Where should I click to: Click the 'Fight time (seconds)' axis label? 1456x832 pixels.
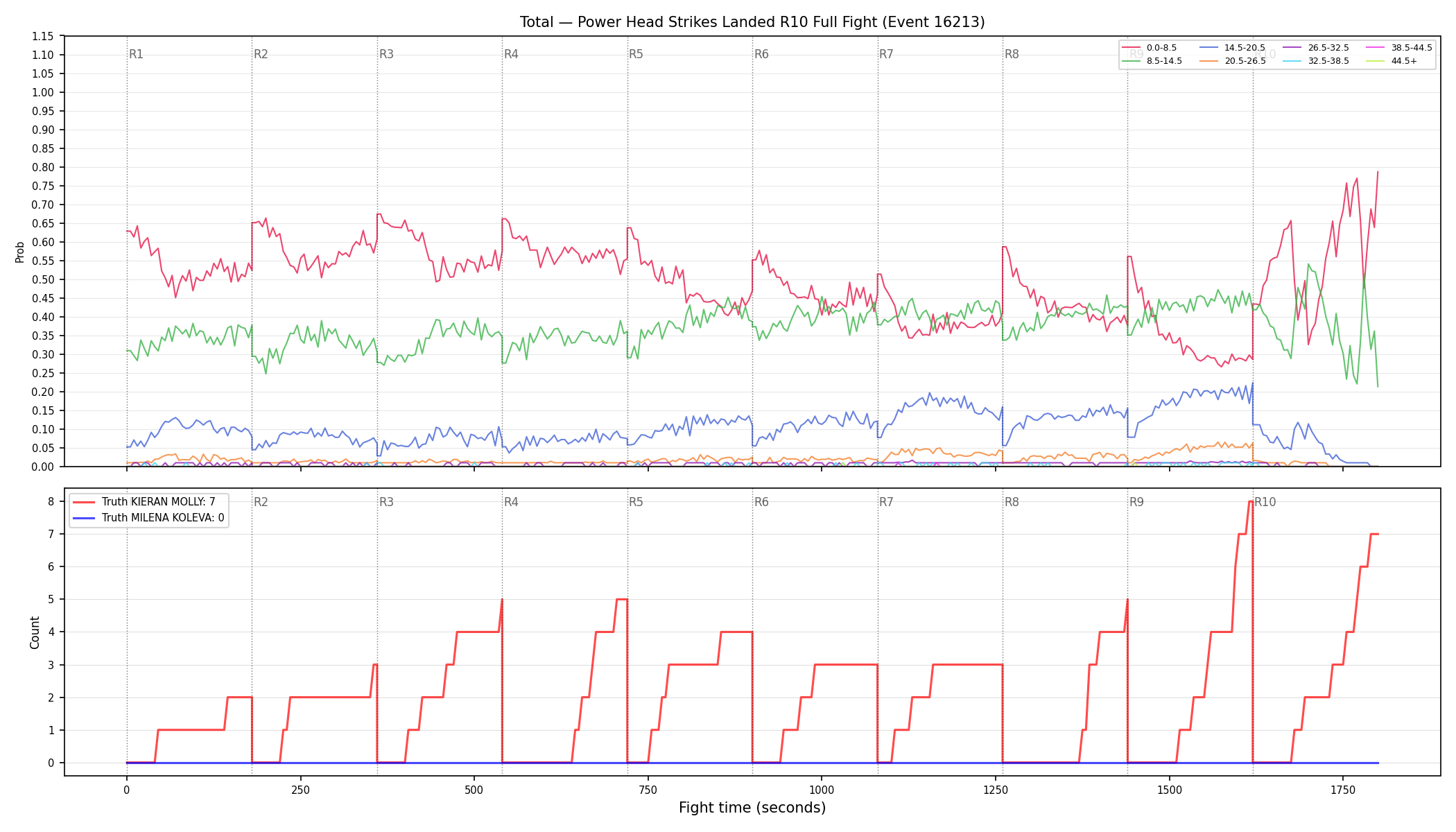coord(752,808)
